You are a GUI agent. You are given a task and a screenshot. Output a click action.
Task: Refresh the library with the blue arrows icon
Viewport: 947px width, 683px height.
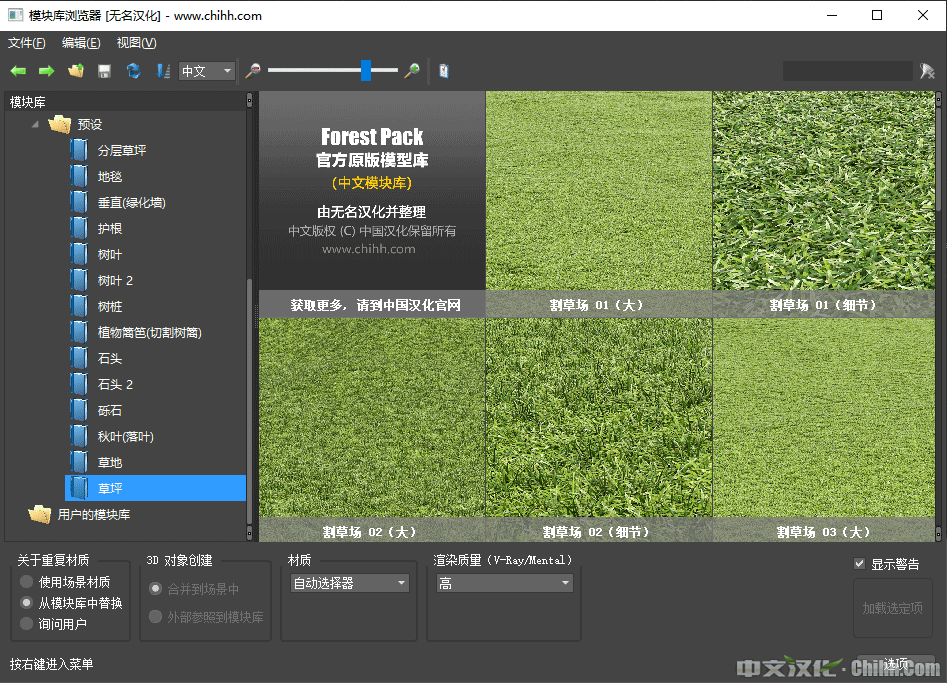133,71
